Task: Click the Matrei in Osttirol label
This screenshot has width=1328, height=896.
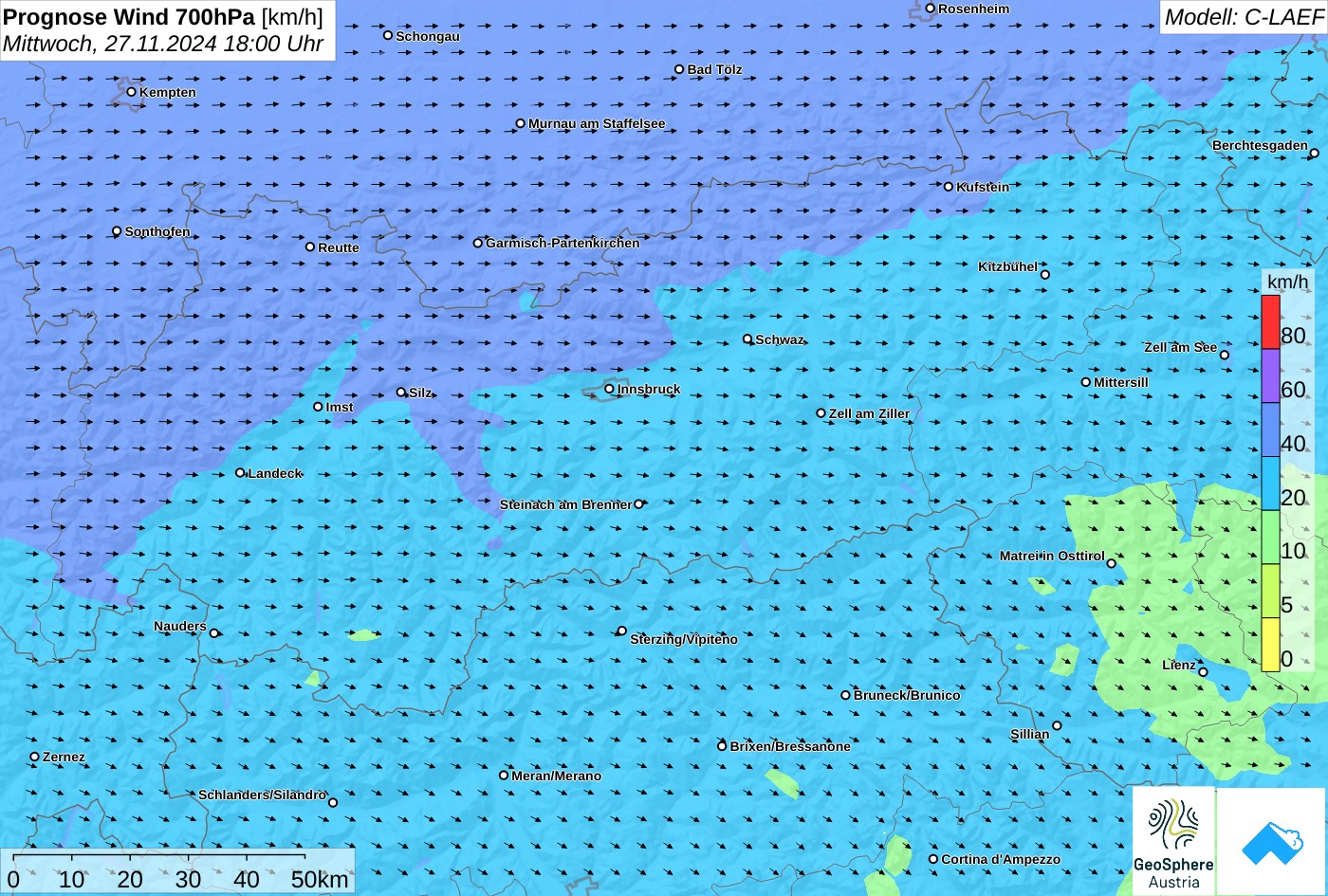Action: [x=1052, y=556]
